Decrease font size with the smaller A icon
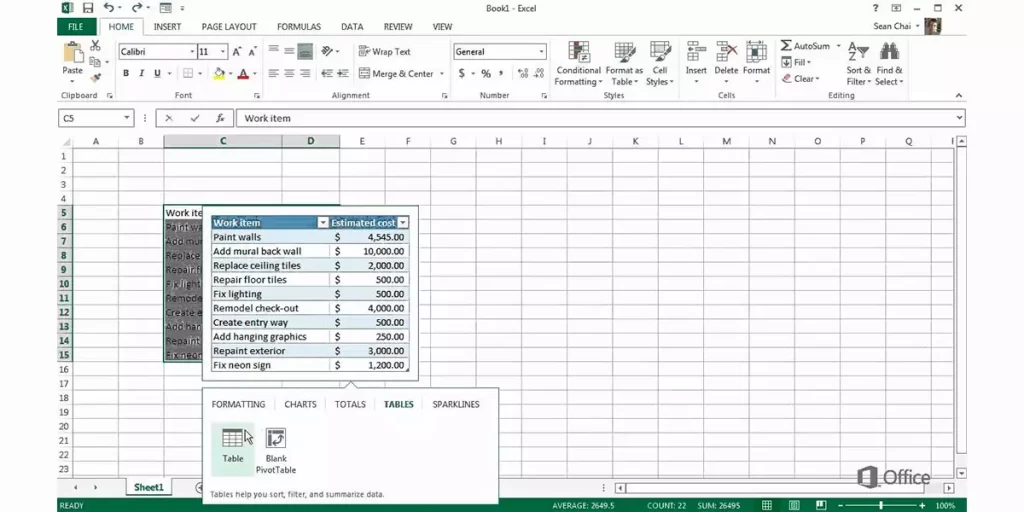1024x512 pixels. pyautogui.click(x=252, y=52)
